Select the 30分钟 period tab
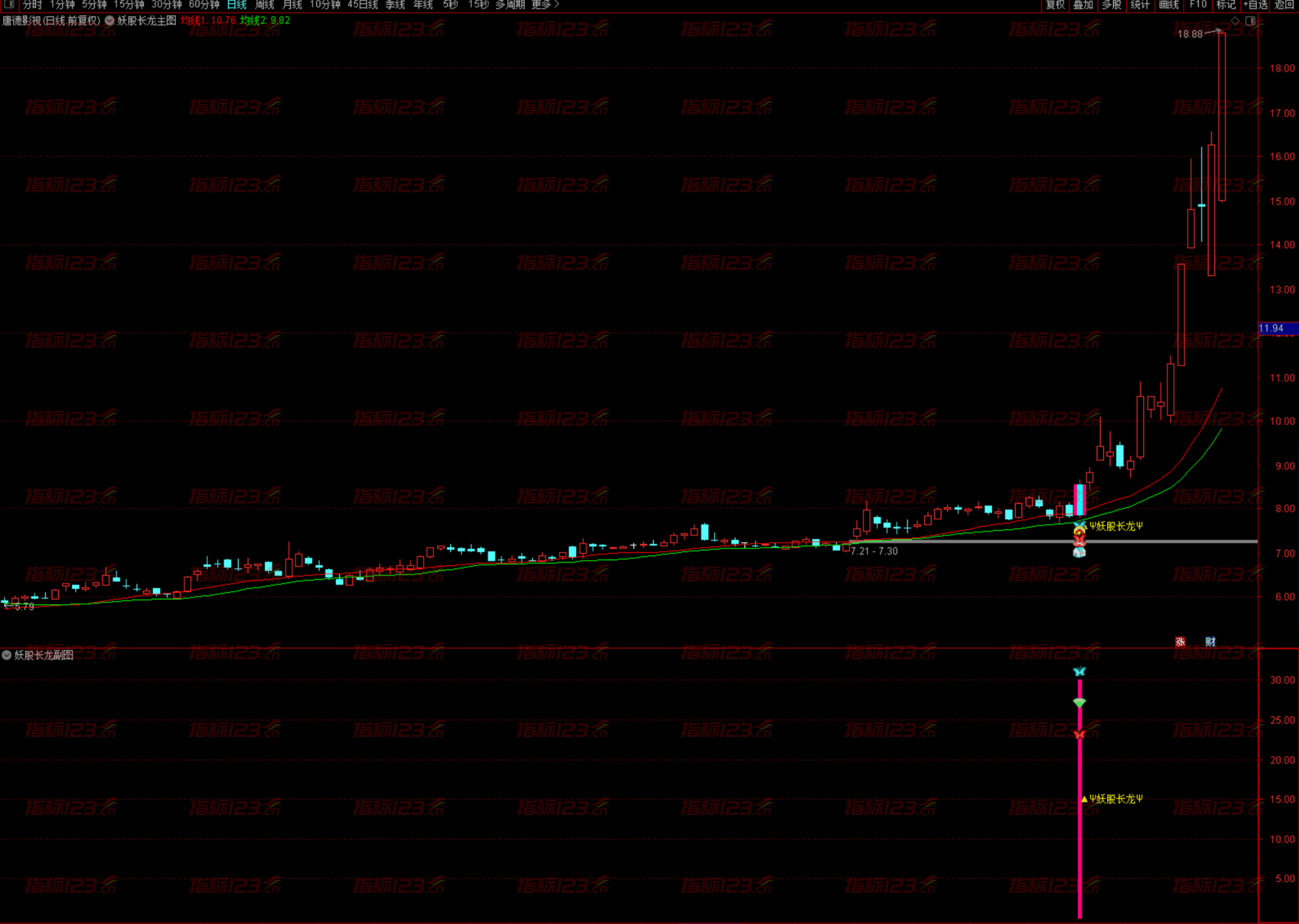This screenshot has height=924, width=1299. [x=167, y=4]
